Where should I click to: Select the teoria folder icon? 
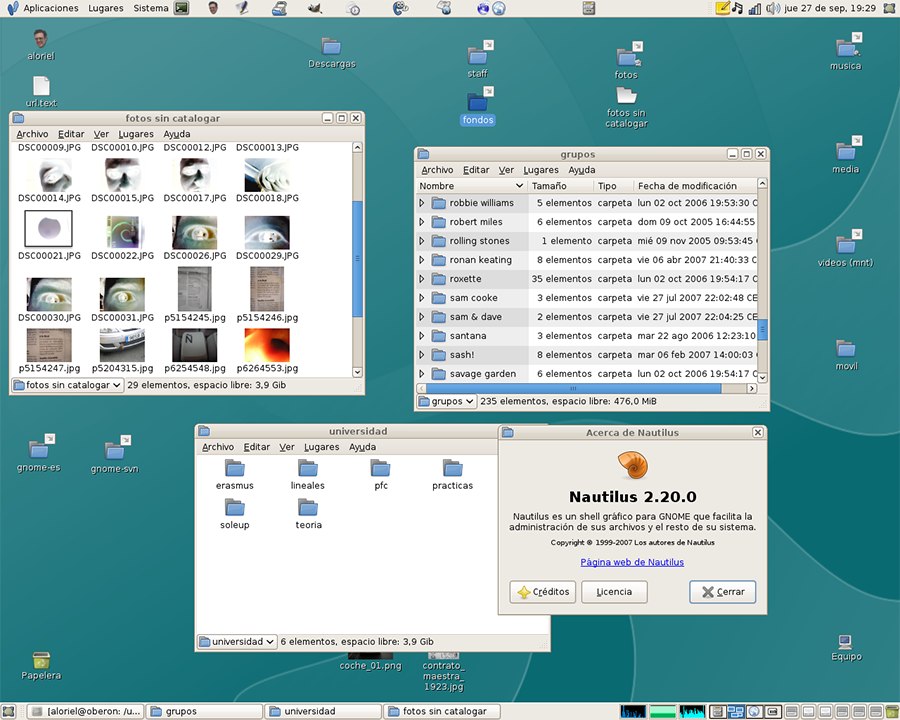coord(308,508)
